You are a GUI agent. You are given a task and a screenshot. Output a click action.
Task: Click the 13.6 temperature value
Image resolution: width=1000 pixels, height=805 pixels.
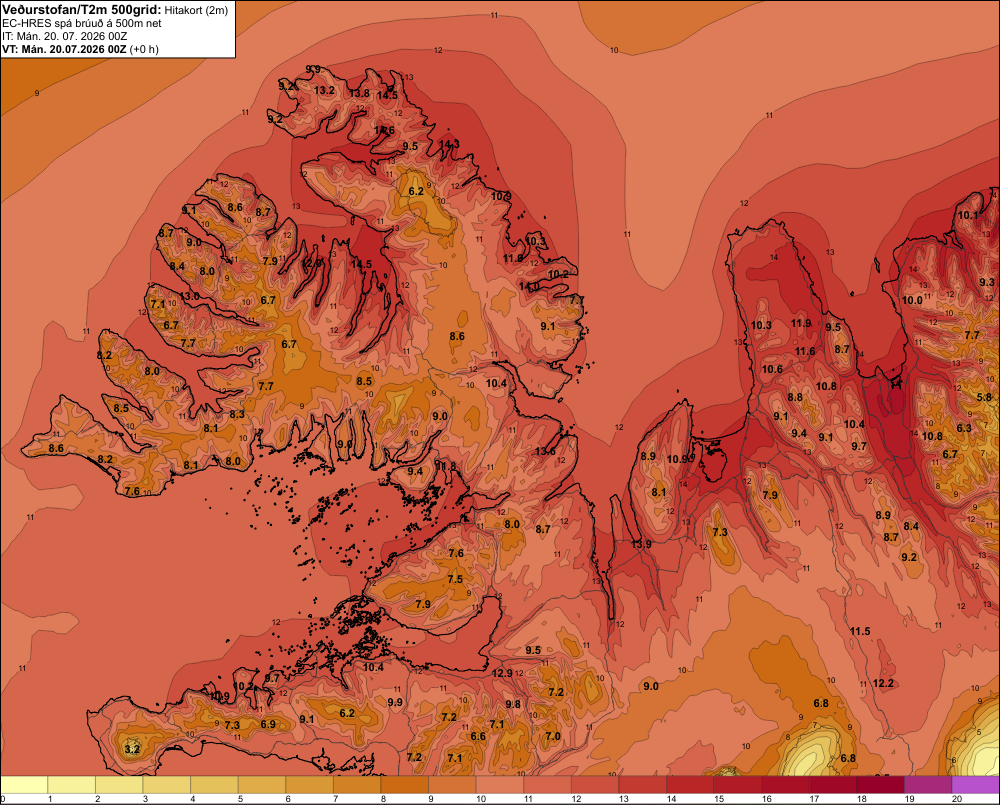click(545, 451)
